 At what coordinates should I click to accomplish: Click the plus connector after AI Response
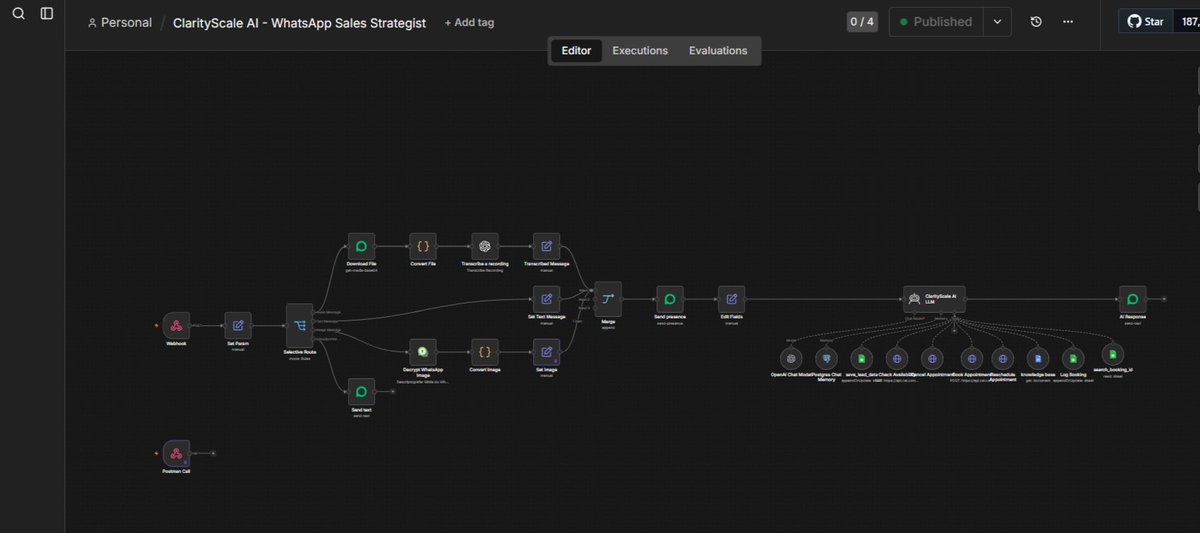point(1166,298)
